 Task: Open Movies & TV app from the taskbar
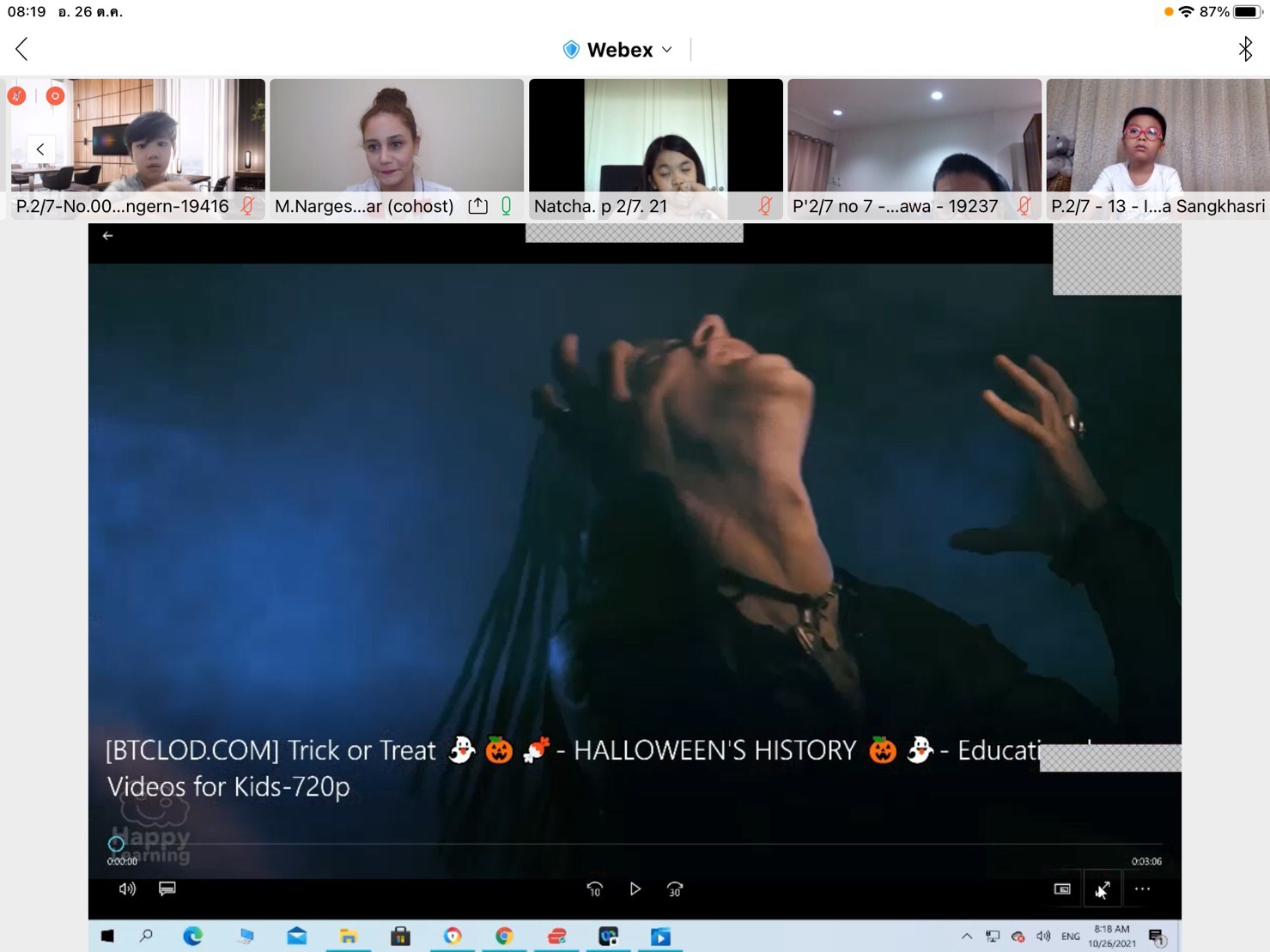(660, 936)
